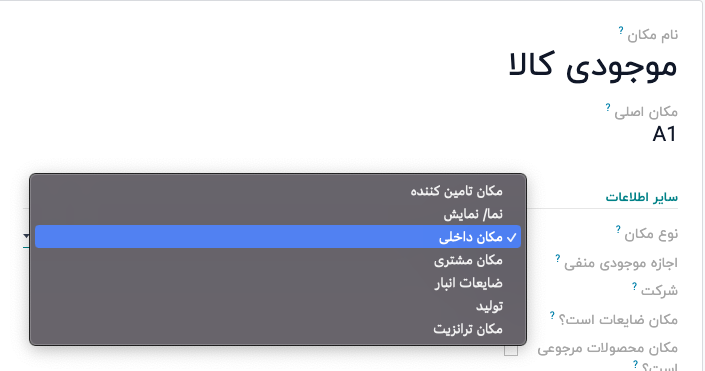The image size is (705, 371).
Task: Open help for مکان محصولات مرجوعی است؟
Action: coord(635,363)
